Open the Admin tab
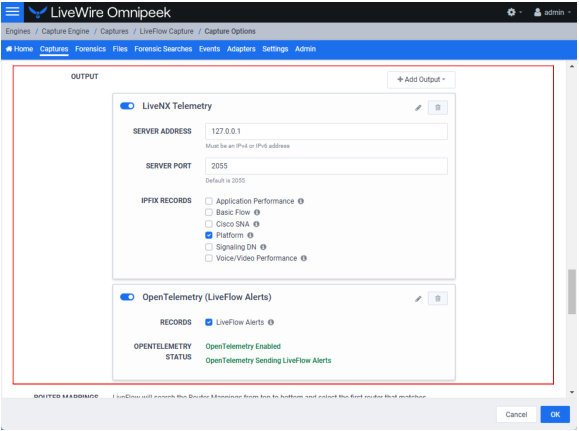The width and height of the screenshot is (579, 431). (305, 49)
